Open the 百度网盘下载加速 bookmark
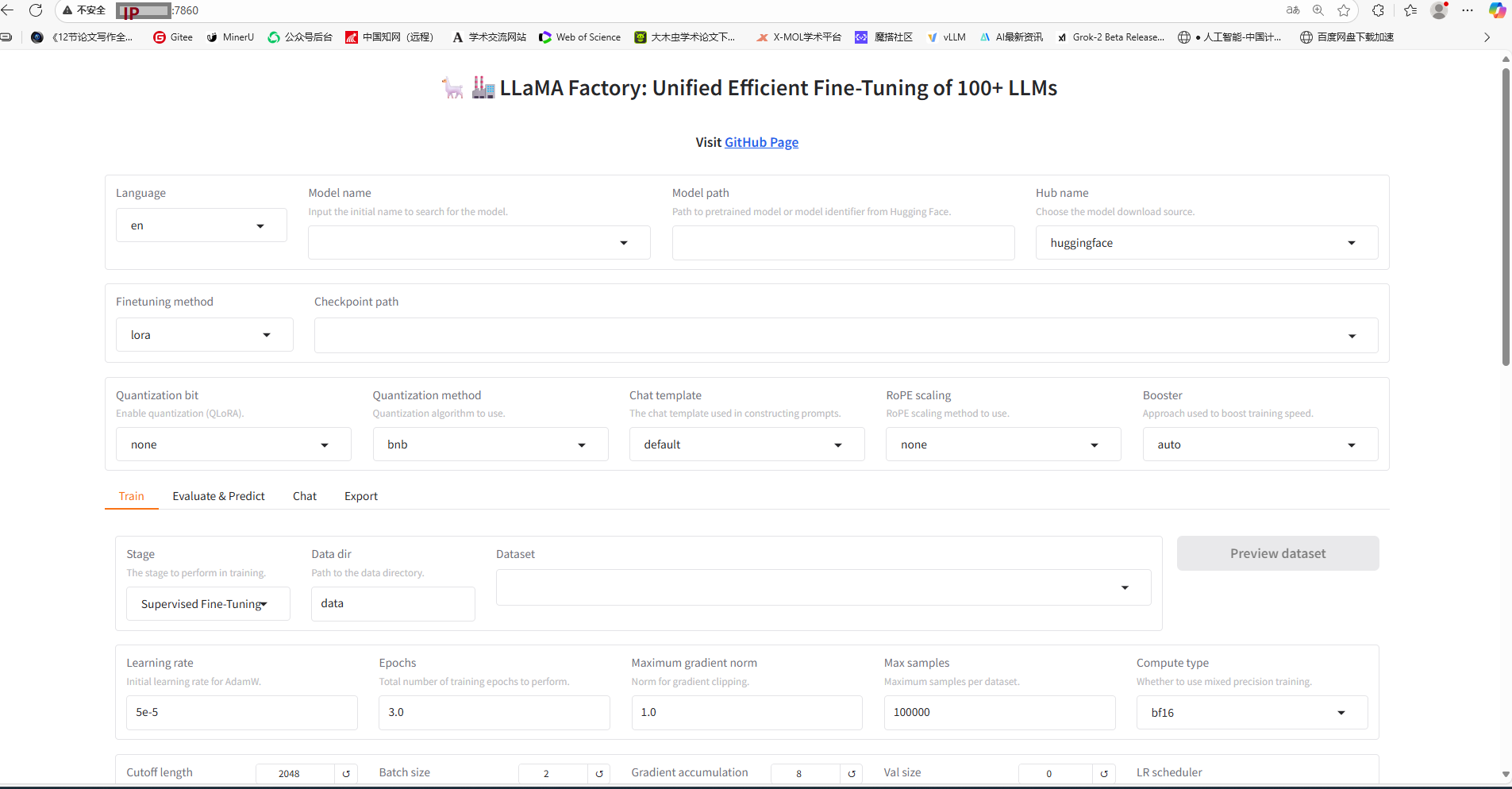The width and height of the screenshot is (1512, 789). click(x=1347, y=37)
